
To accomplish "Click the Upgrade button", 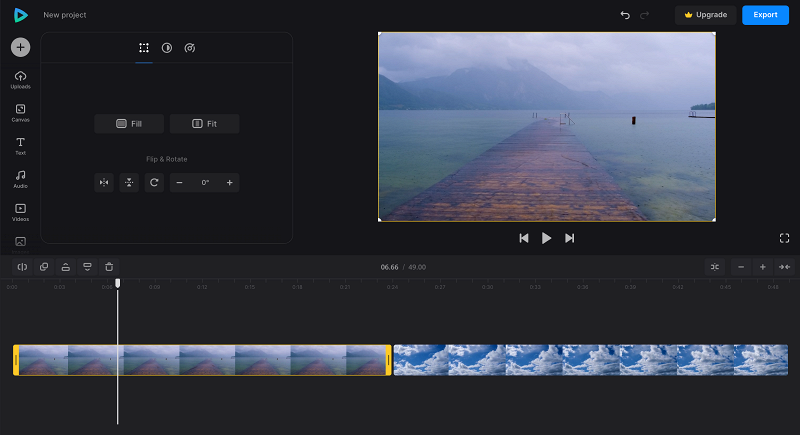I will click(x=706, y=15).
